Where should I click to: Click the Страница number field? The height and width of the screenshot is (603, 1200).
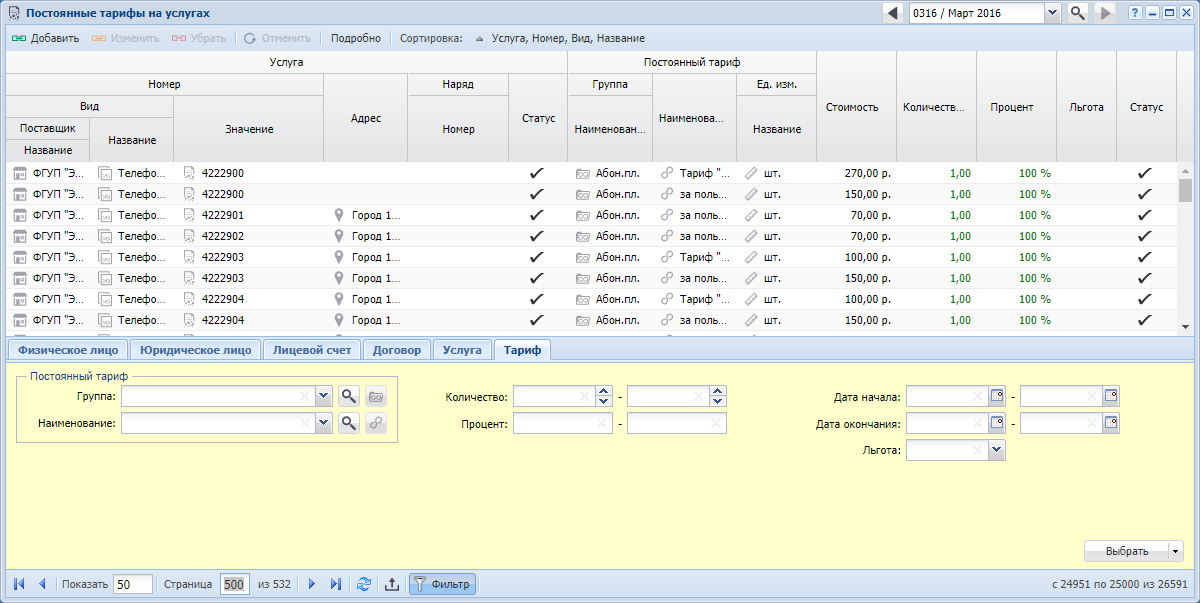click(x=235, y=584)
